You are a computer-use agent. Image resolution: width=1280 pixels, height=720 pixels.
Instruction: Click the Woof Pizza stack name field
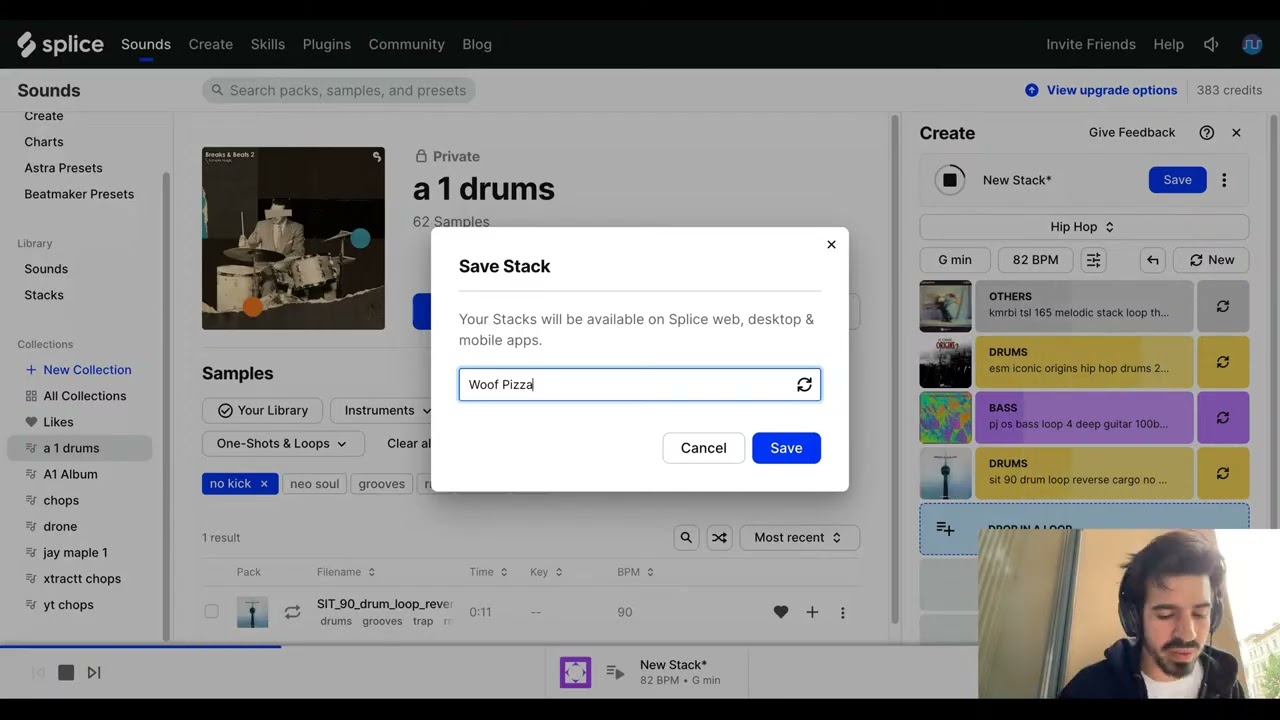click(x=625, y=385)
